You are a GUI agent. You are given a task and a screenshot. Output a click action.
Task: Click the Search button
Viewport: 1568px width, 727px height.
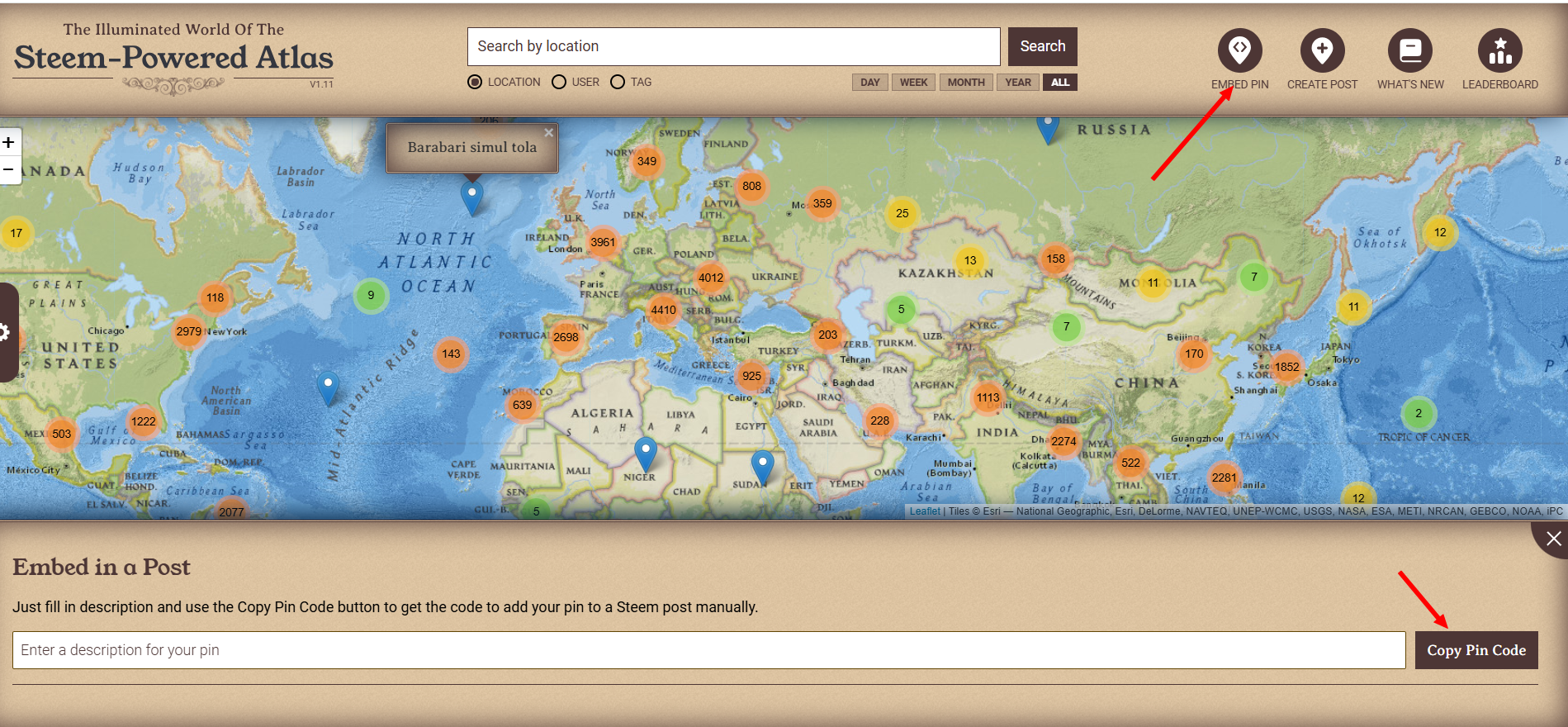click(1042, 46)
